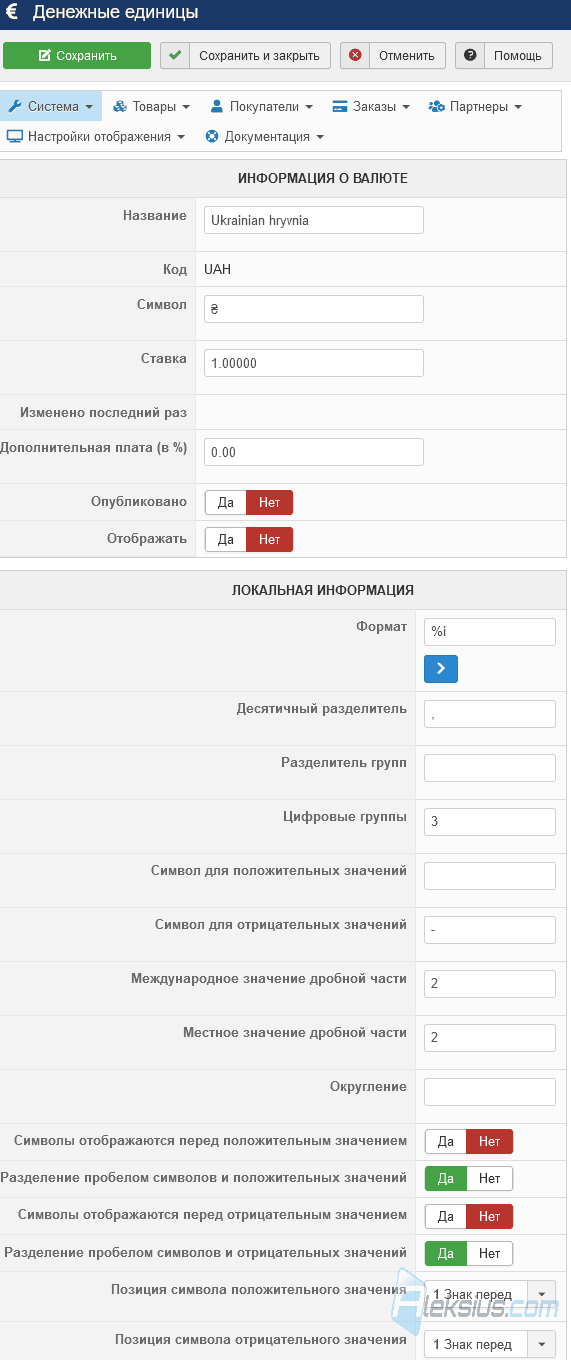Open the Покупатели menu
The width and height of the screenshot is (571, 1360).
click(x=262, y=106)
